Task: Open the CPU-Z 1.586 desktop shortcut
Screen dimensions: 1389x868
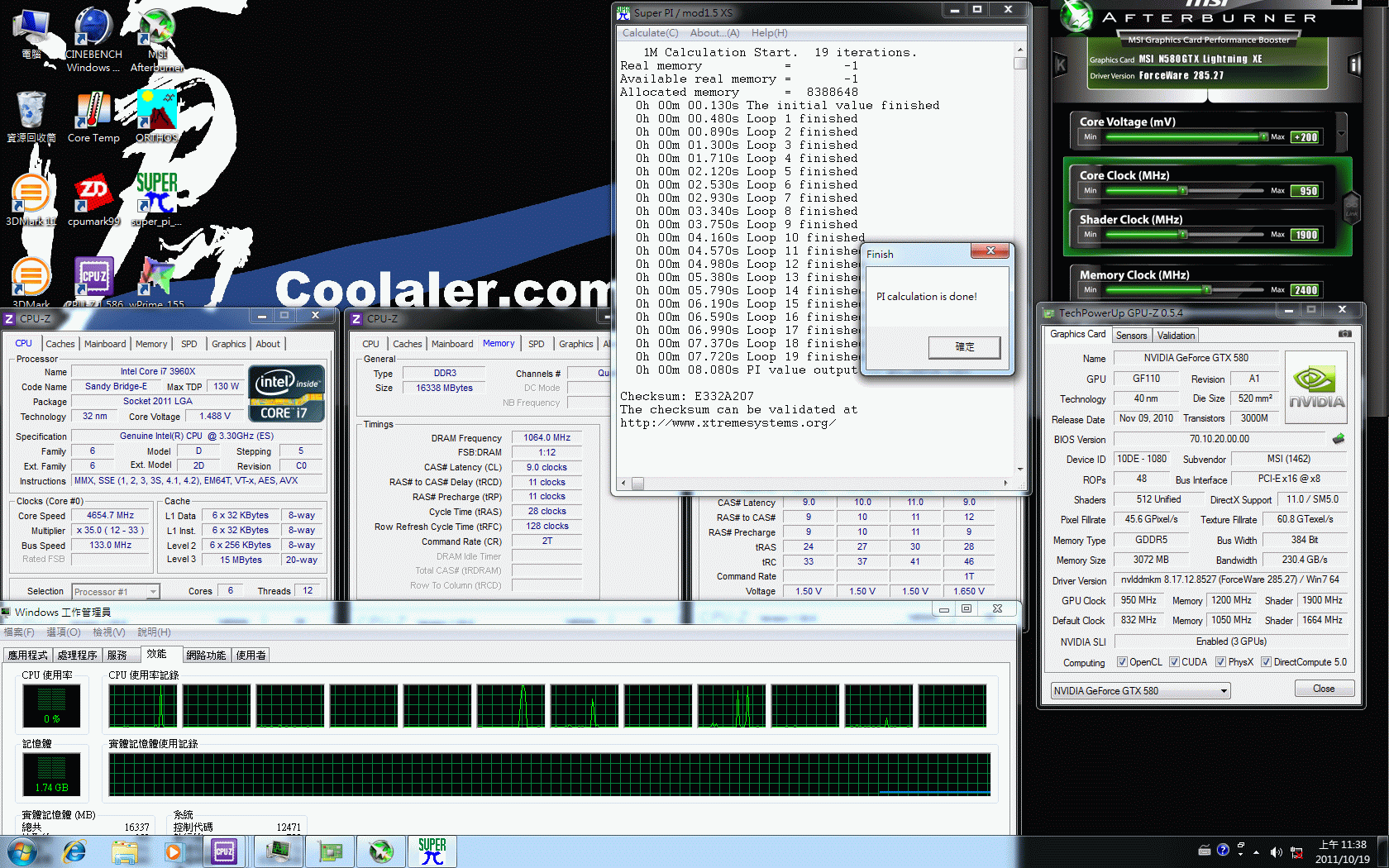Action: [93, 283]
